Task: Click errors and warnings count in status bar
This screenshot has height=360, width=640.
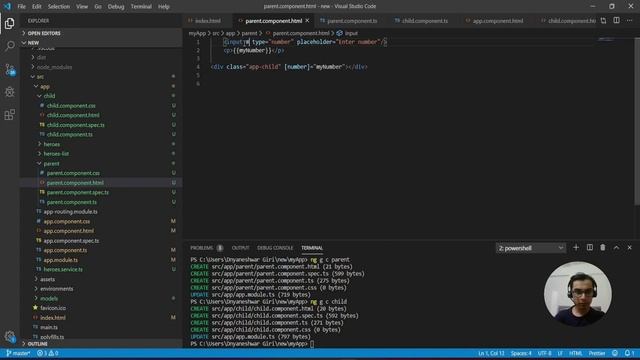Action: [48, 353]
